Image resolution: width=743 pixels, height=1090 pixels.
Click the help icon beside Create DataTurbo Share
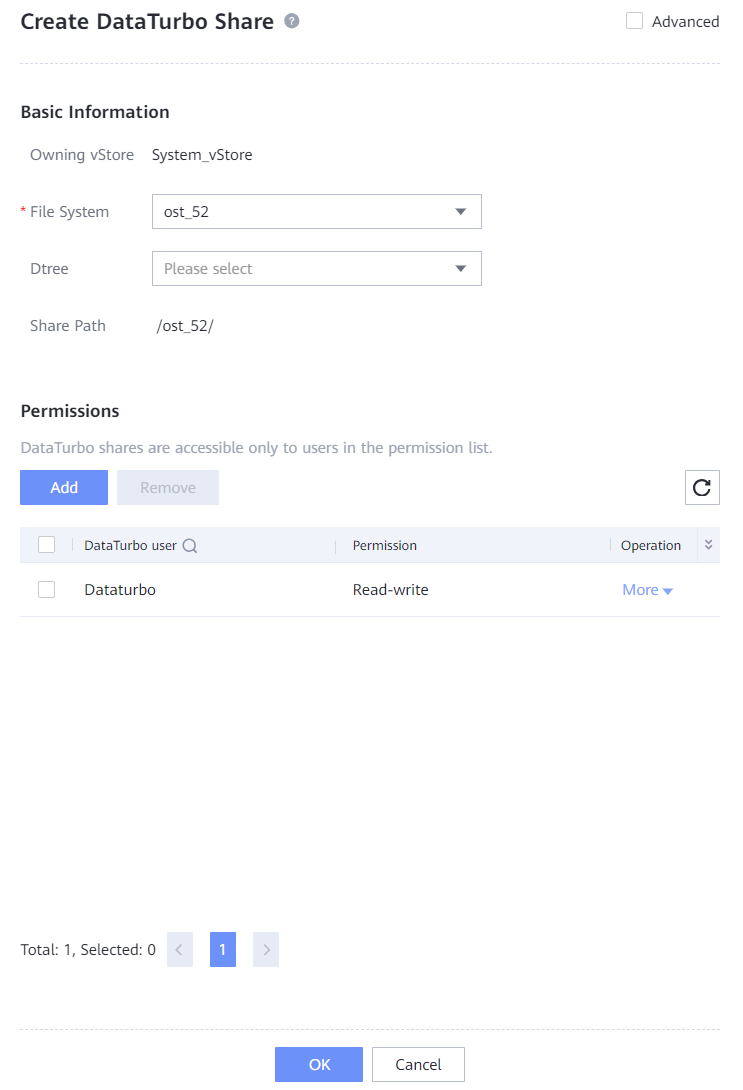[292, 21]
